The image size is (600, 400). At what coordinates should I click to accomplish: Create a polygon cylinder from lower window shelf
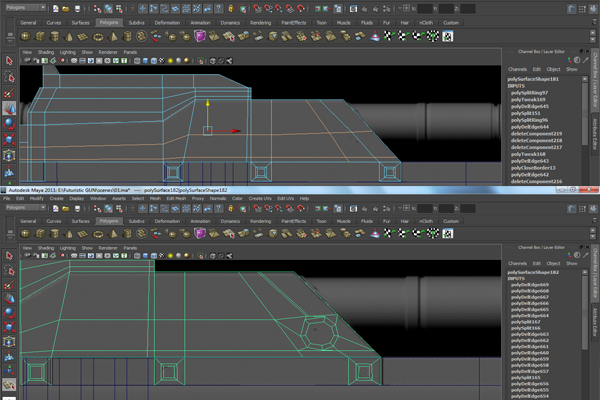pos(54,233)
